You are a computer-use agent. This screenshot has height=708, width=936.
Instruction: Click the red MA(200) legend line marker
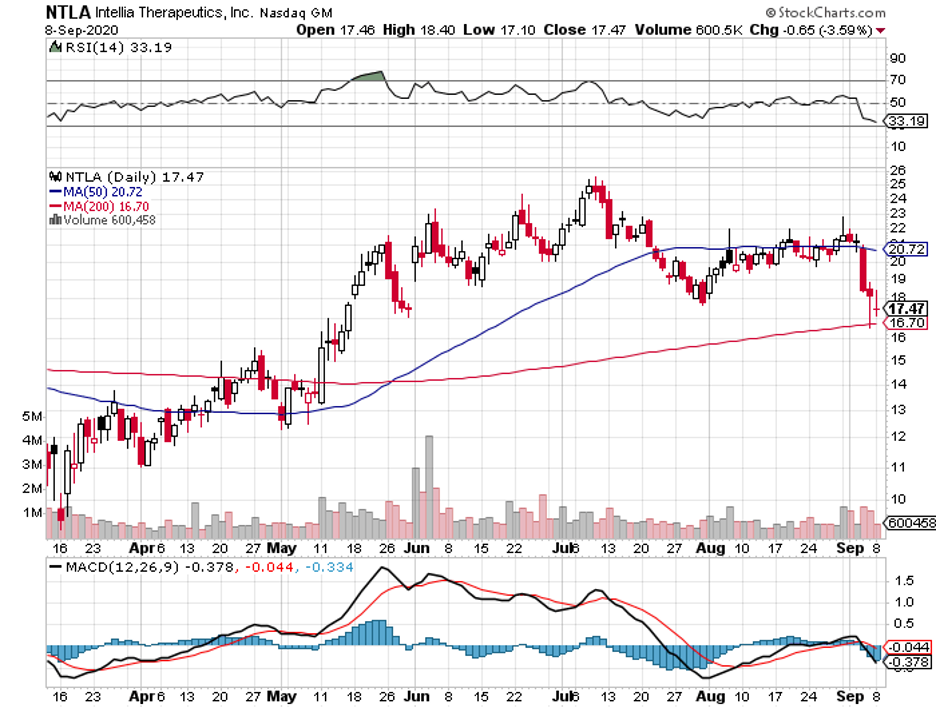(56, 206)
